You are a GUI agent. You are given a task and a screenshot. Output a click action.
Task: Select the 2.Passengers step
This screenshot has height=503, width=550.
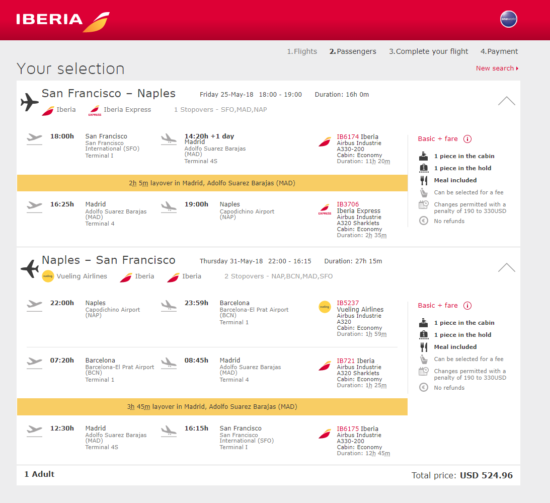(x=353, y=51)
